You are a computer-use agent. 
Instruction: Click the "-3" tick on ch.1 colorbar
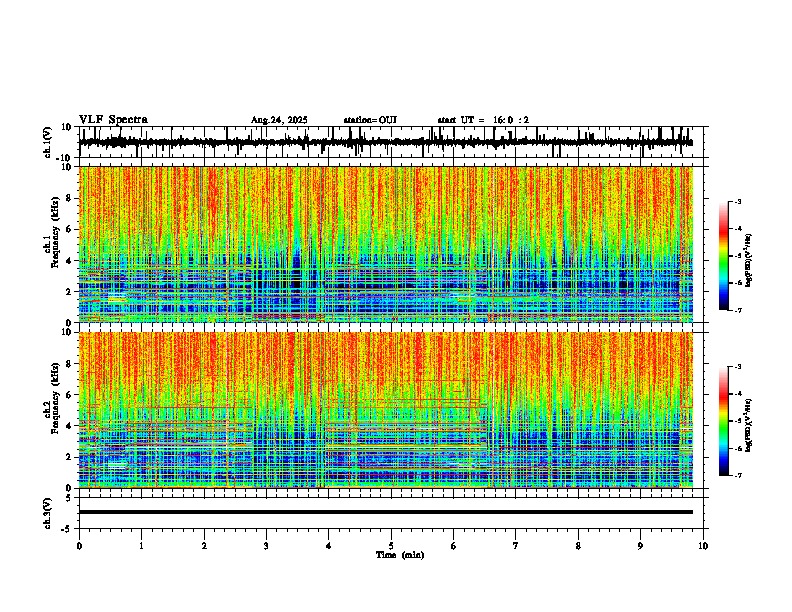tap(737, 202)
